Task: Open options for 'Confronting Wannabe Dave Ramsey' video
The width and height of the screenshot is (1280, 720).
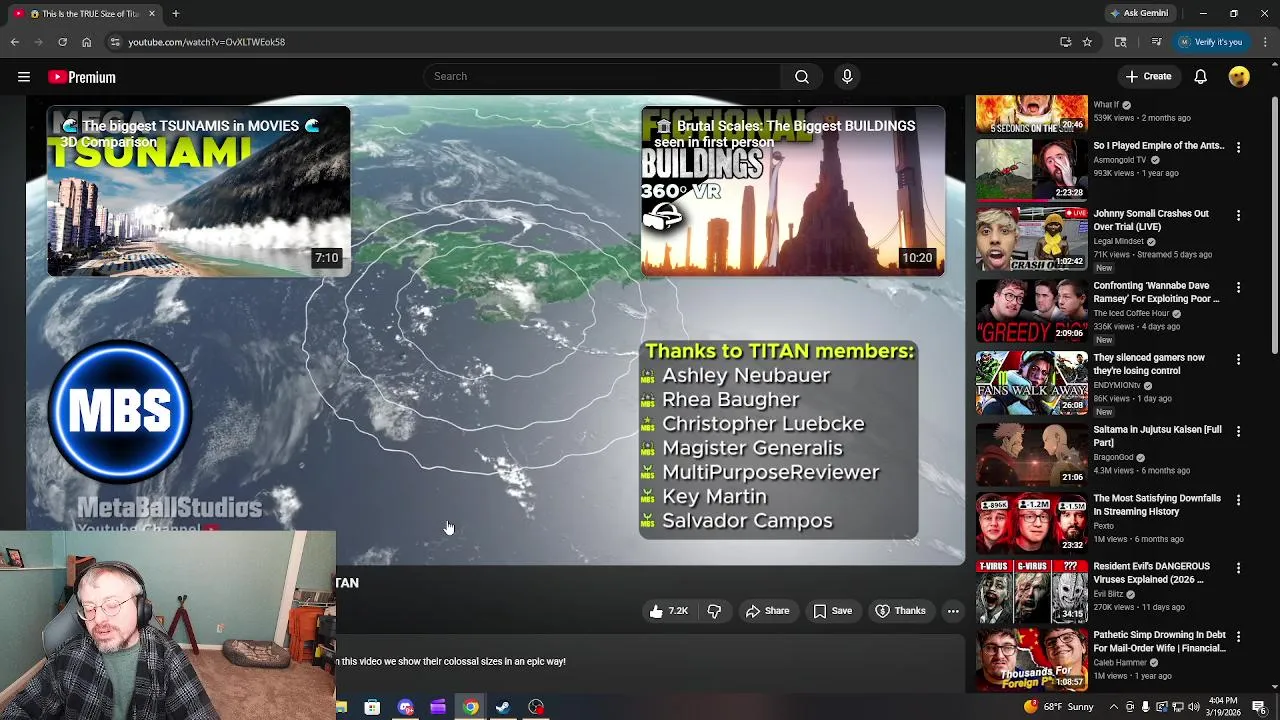Action: pyautogui.click(x=1238, y=287)
